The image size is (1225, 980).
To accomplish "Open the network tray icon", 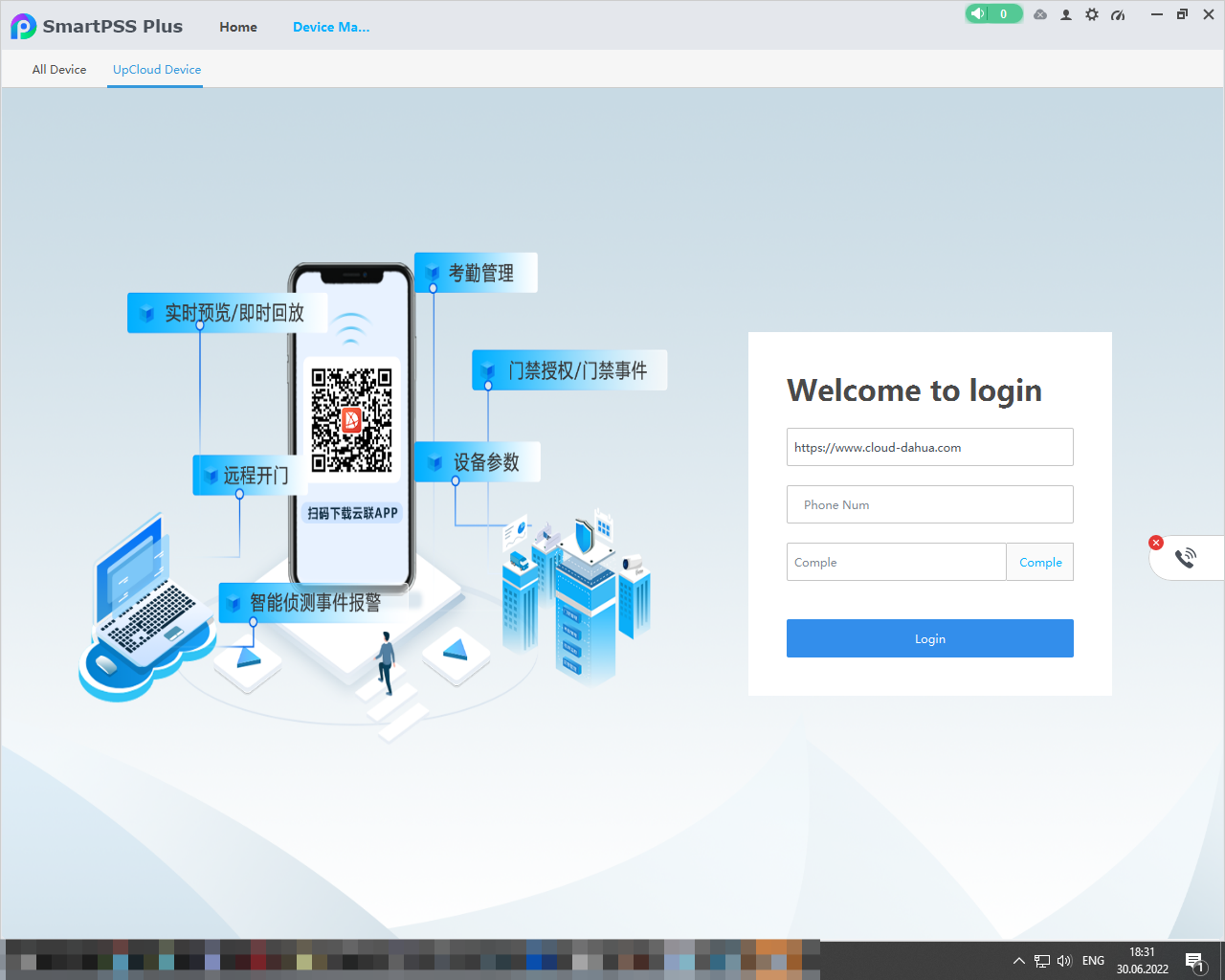I will click(1042, 961).
